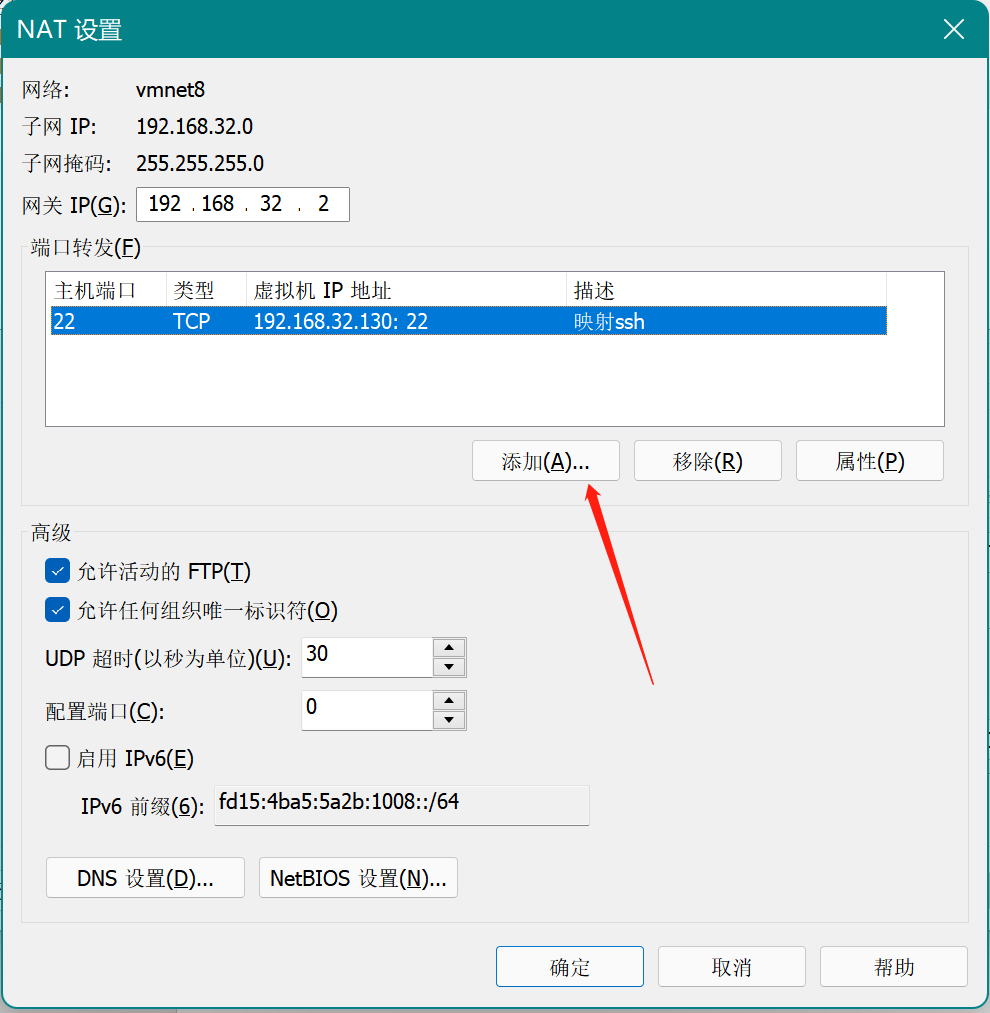Click the 映射ssh description cell
The width and height of the screenshot is (990, 1013).
609,321
